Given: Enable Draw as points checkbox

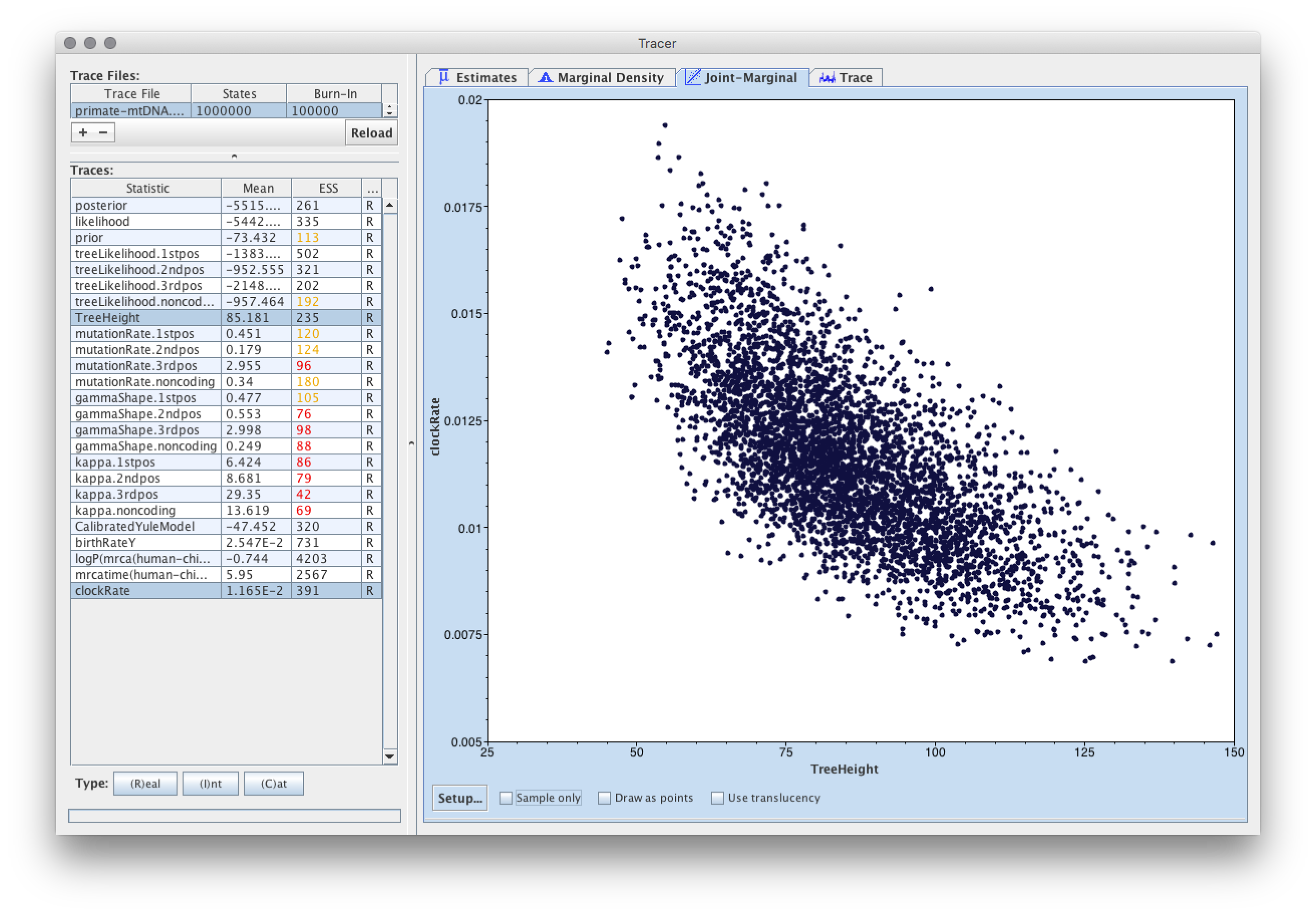Looking at the screenshot, I should point(604,798).
